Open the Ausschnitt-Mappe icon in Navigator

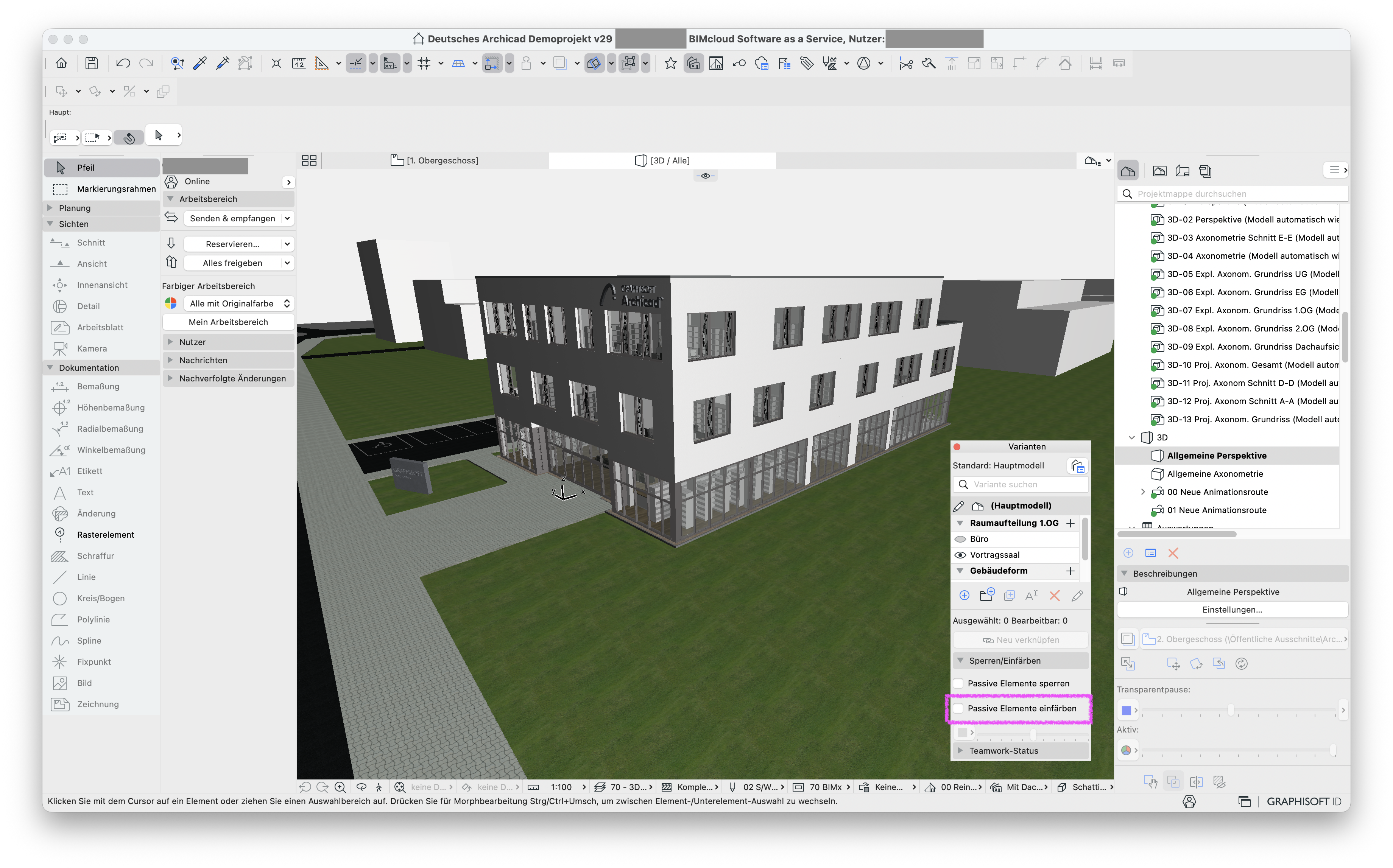[1160, 171]
